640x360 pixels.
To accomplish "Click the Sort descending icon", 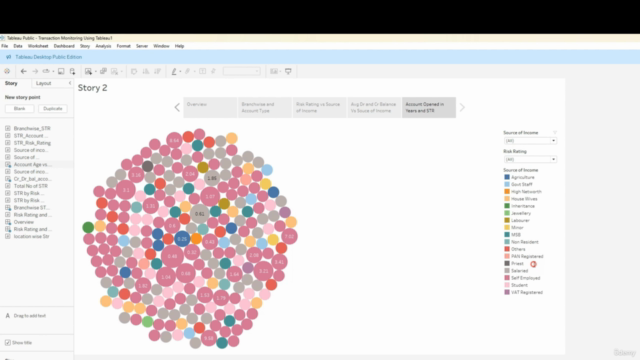I will click(157, 71).
